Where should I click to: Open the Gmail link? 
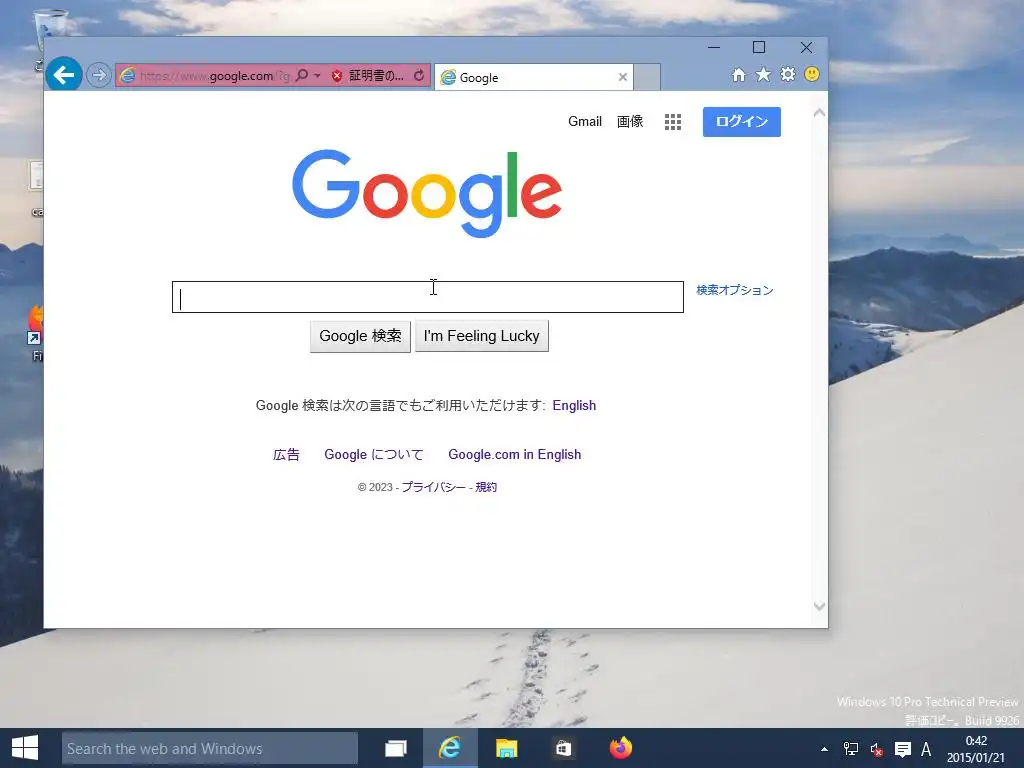tap(584, 121)
